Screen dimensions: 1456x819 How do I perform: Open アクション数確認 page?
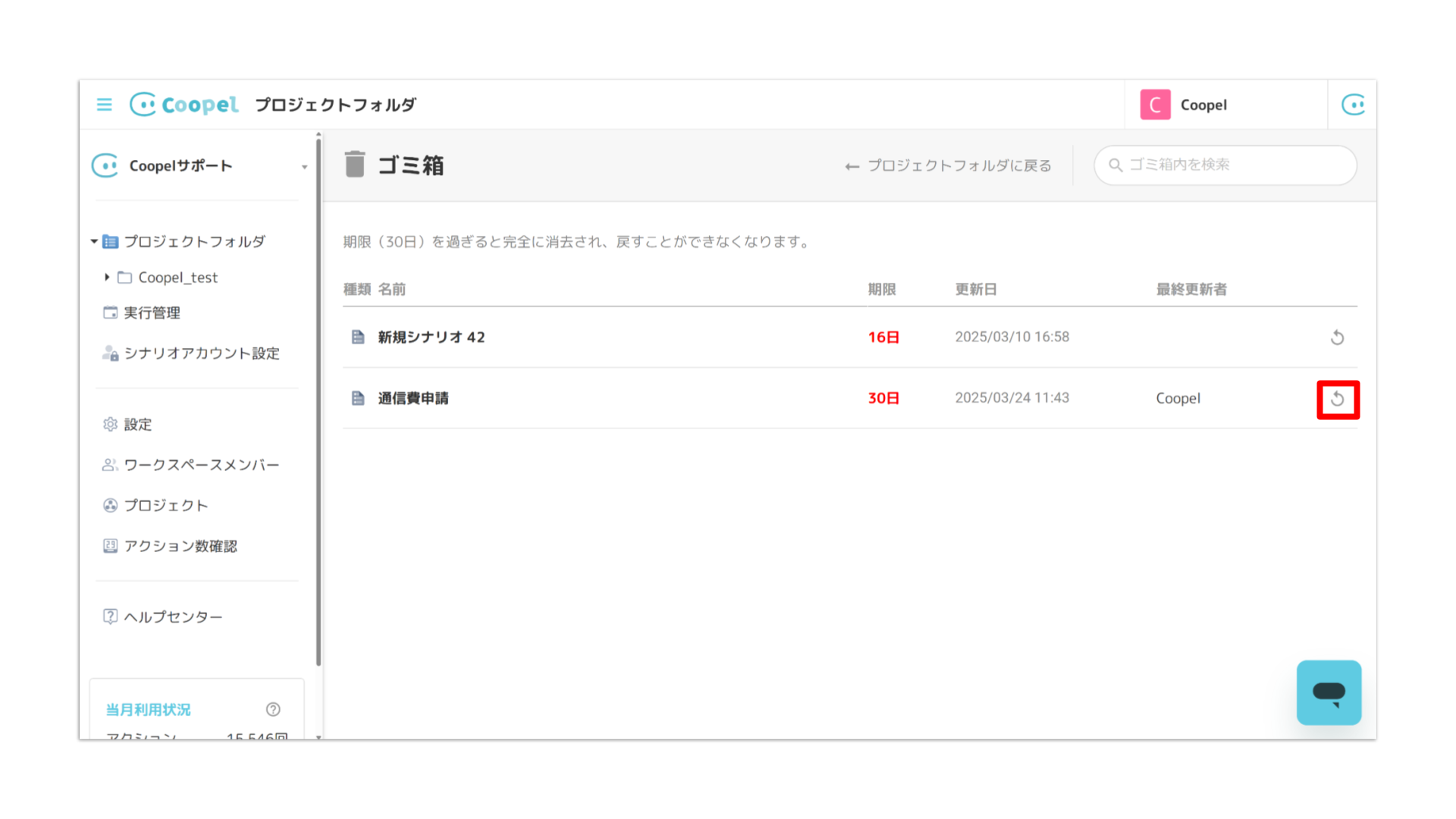pyautogui.click(x=180, y=546)
